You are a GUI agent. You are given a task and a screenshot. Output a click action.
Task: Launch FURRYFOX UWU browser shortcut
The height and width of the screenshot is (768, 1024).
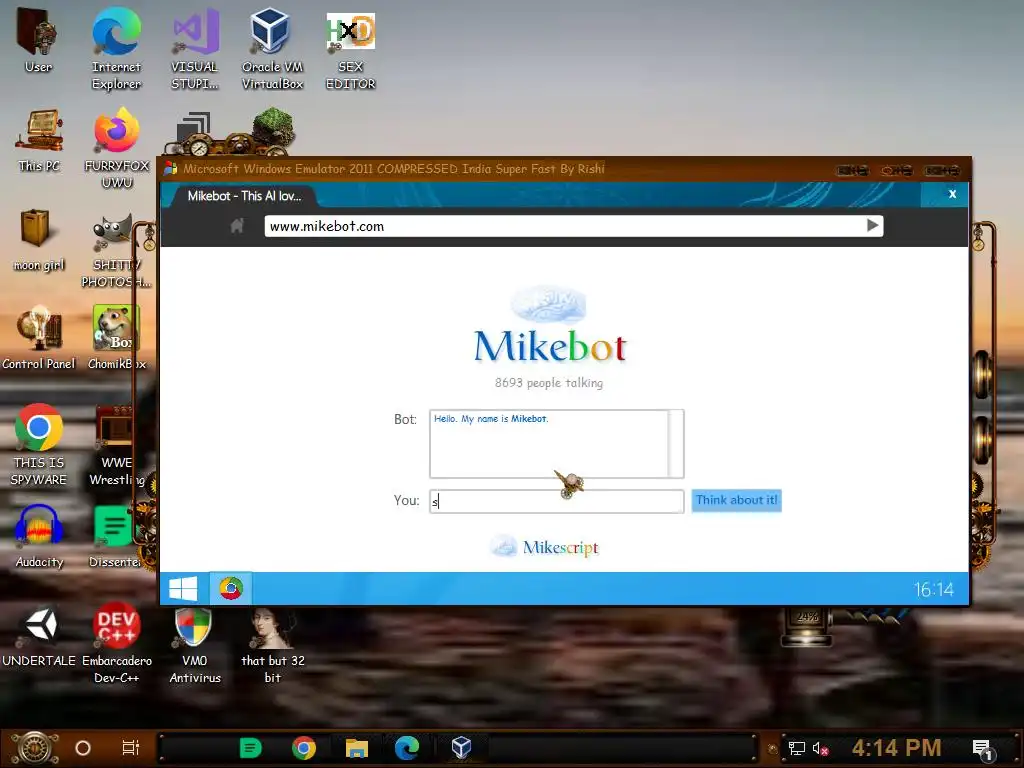[x=117, y=148]
